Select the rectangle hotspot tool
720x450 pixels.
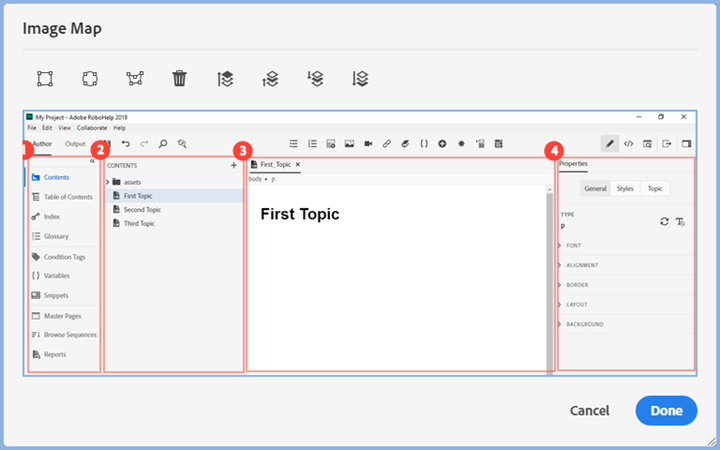click(44, 78)
